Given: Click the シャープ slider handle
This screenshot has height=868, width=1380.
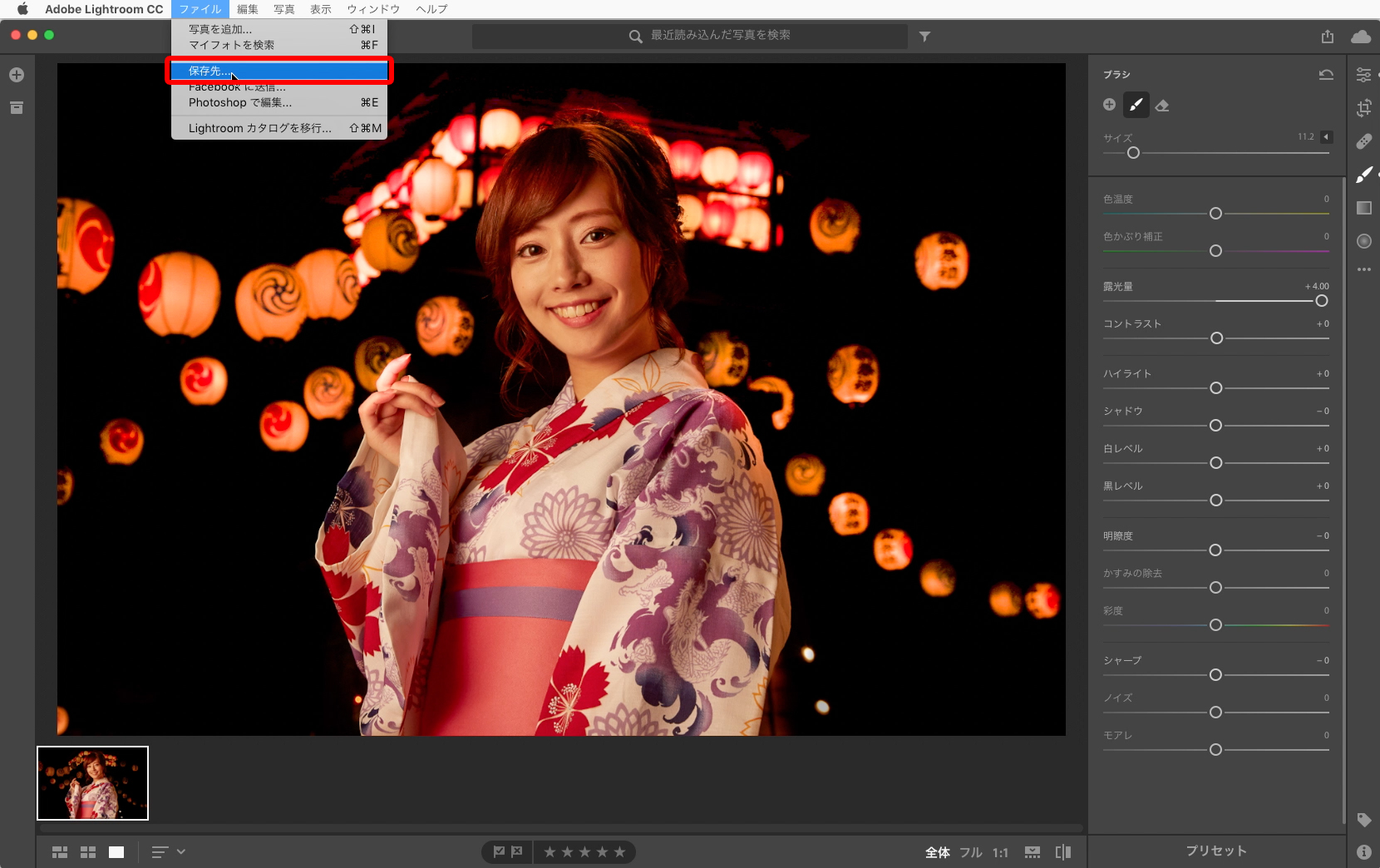Looking at the screenshot, I should [1215, 675].
